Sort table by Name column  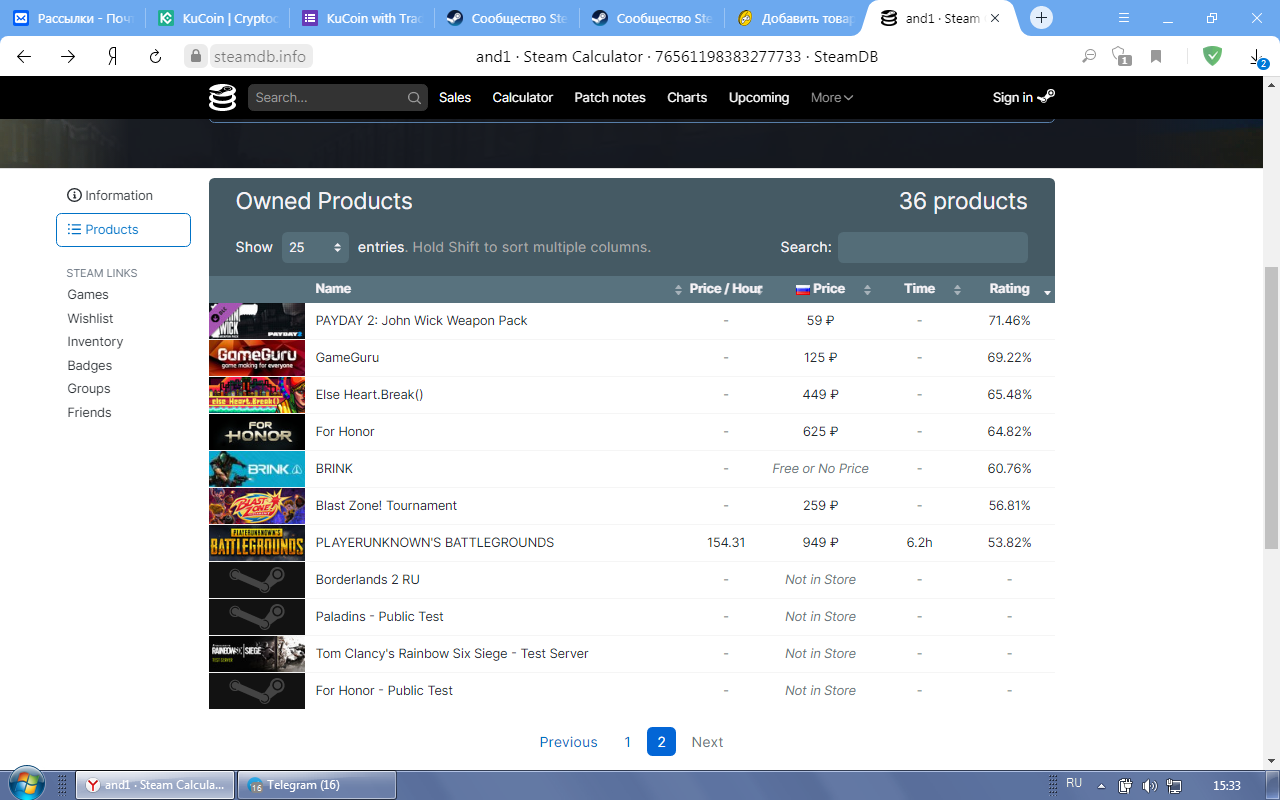coord(497,289)
